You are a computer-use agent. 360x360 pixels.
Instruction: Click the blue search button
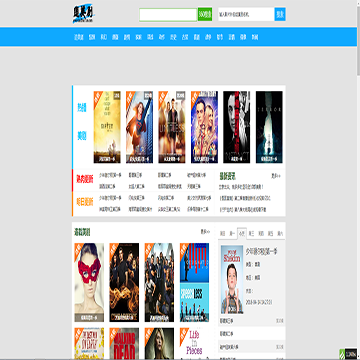[x=280, y=14]
